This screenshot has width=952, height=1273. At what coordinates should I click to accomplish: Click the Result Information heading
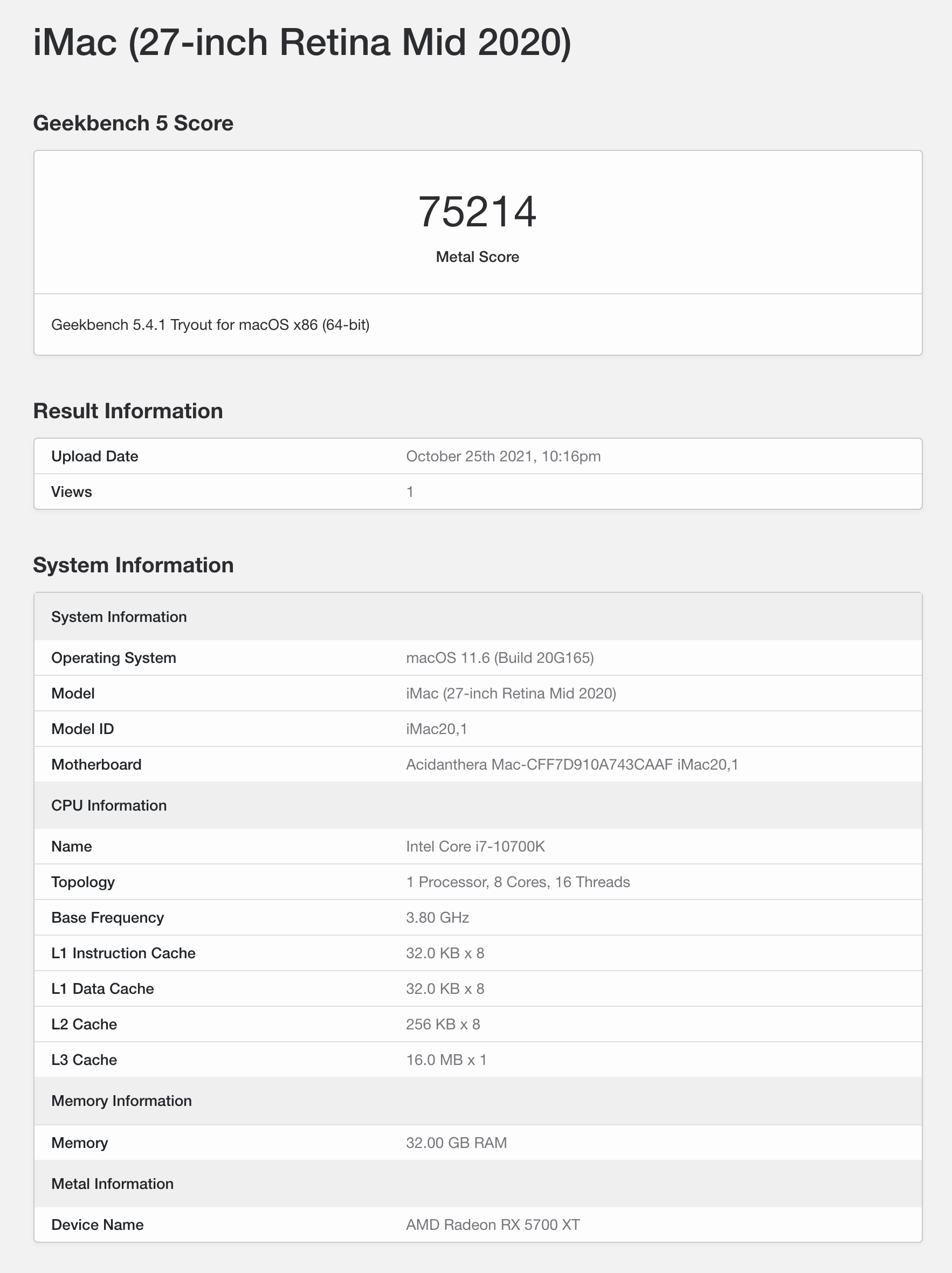(x=128, y=411)
